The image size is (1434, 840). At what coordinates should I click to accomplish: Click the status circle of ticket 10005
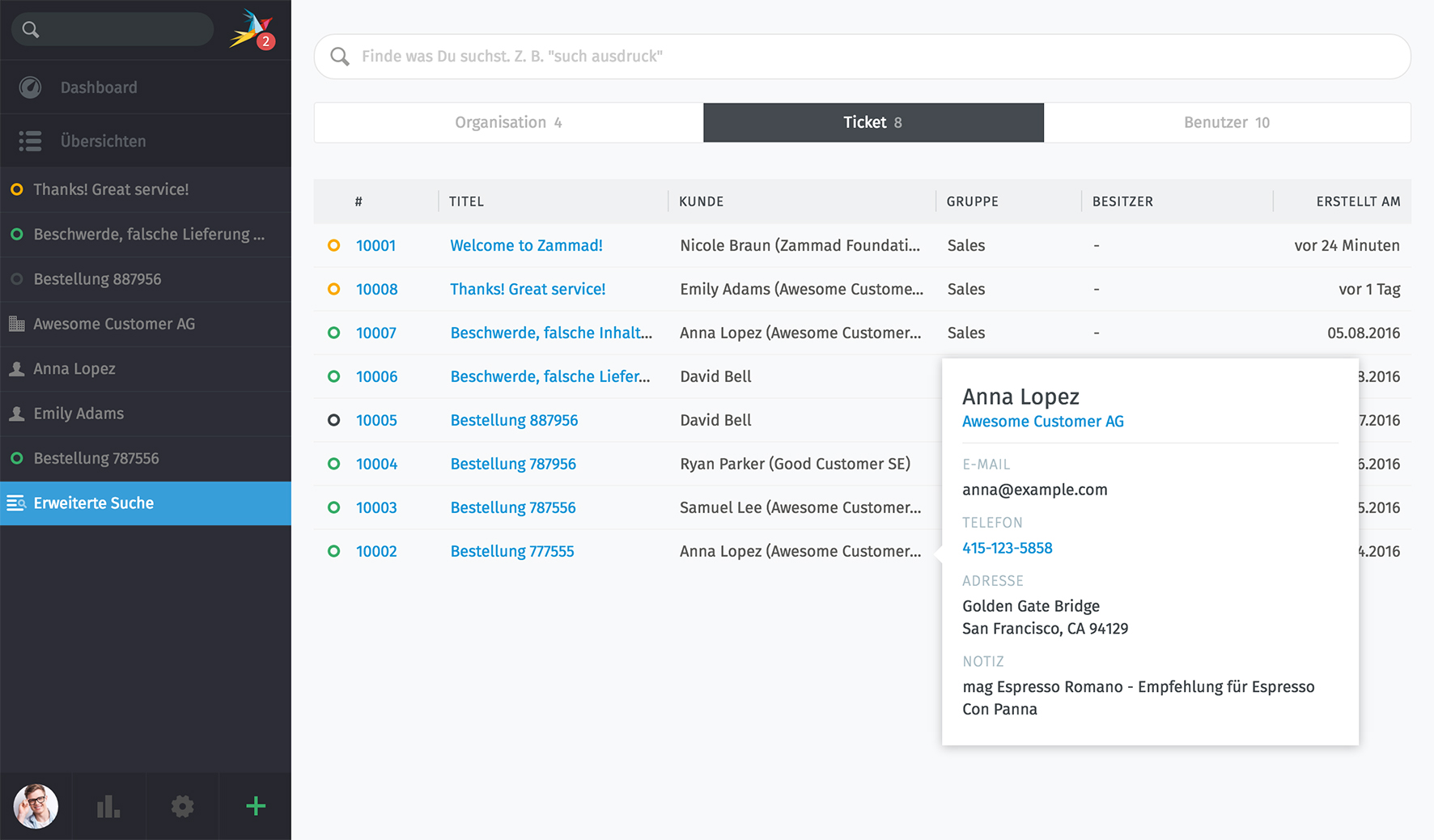333,420
